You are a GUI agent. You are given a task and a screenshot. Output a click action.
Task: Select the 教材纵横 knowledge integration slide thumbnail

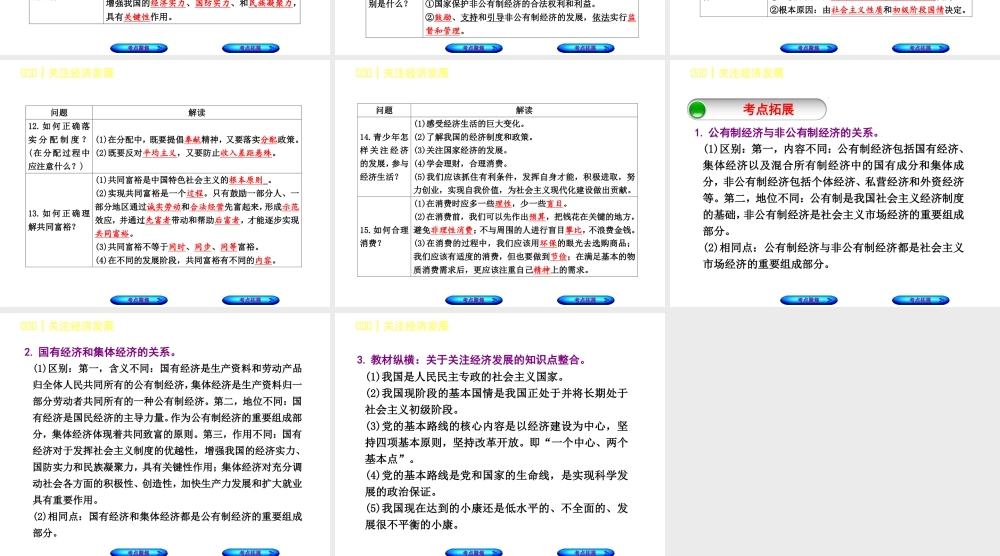tap(500, 435)
